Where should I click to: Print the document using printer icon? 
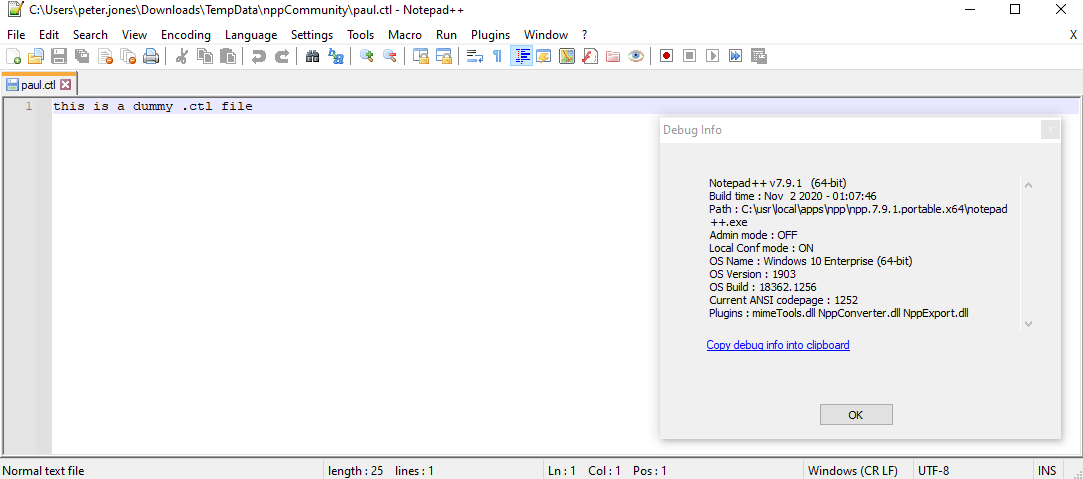[x=151, y=57]
